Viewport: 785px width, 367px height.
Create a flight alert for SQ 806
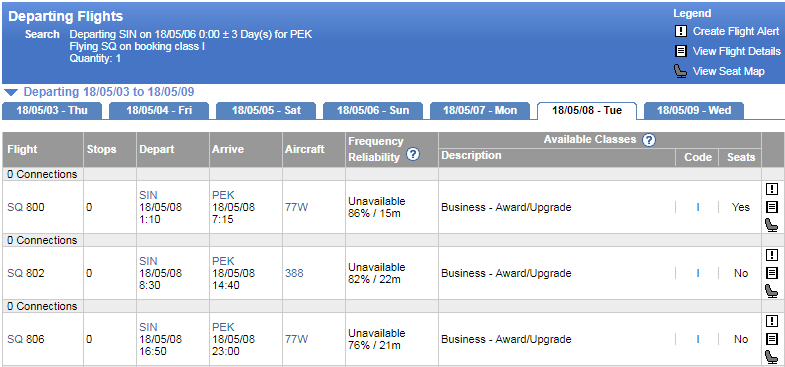pos(772,321)
